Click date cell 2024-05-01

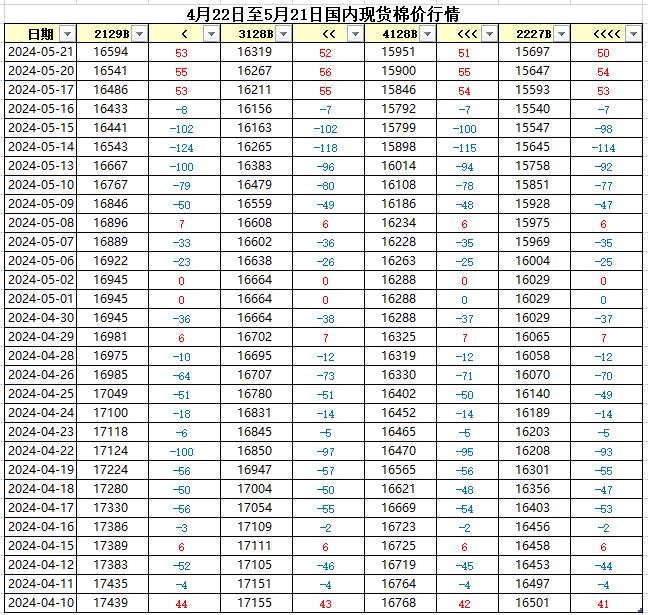[40, 299]
